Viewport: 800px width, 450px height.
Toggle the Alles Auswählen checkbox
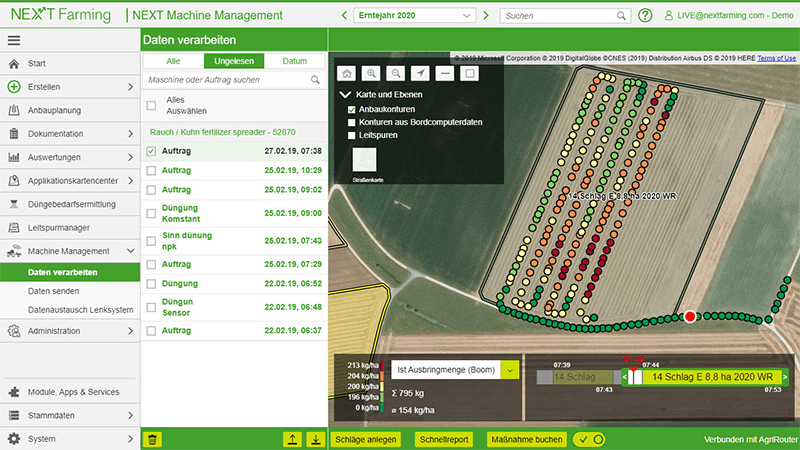tap(151, 106)
